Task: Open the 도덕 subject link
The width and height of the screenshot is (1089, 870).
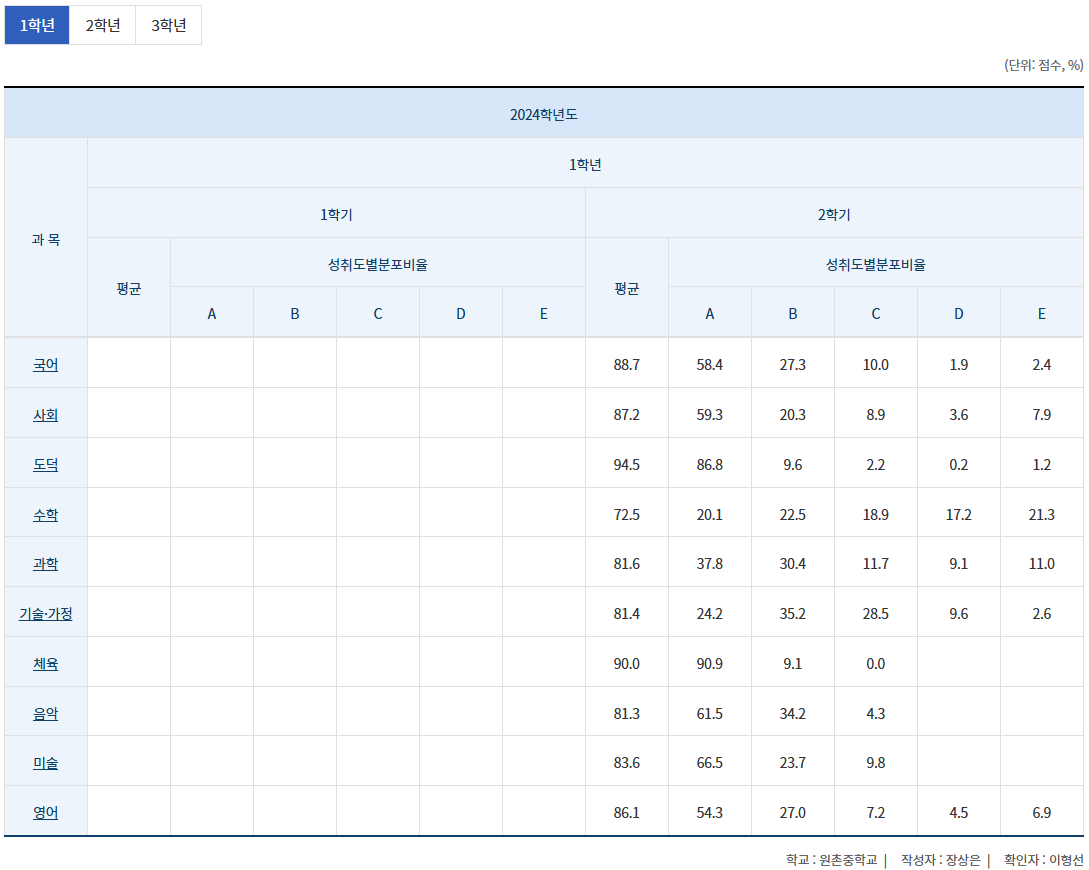Action: [46, 465]
